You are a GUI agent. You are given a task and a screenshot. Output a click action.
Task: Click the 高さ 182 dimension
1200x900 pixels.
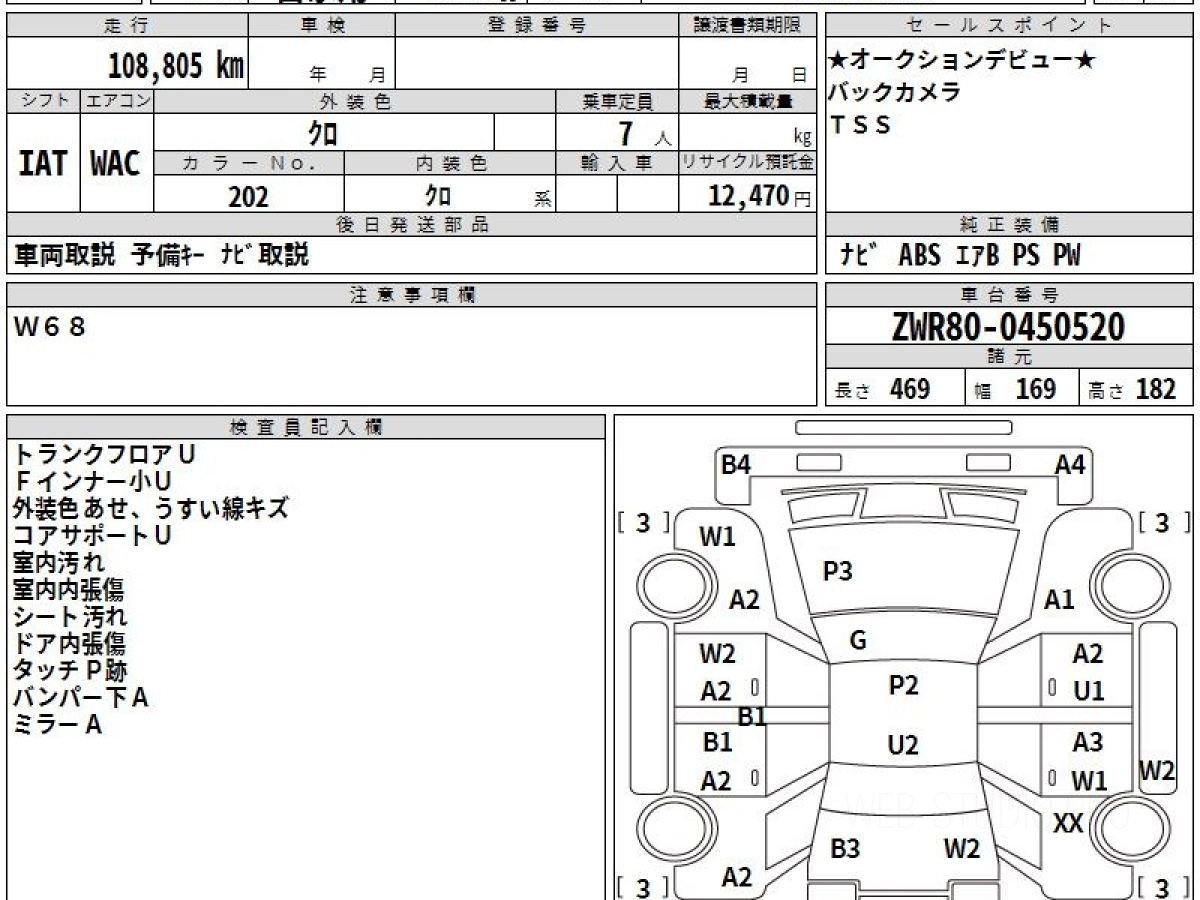pyautogui.click(x=1132, y=389)
